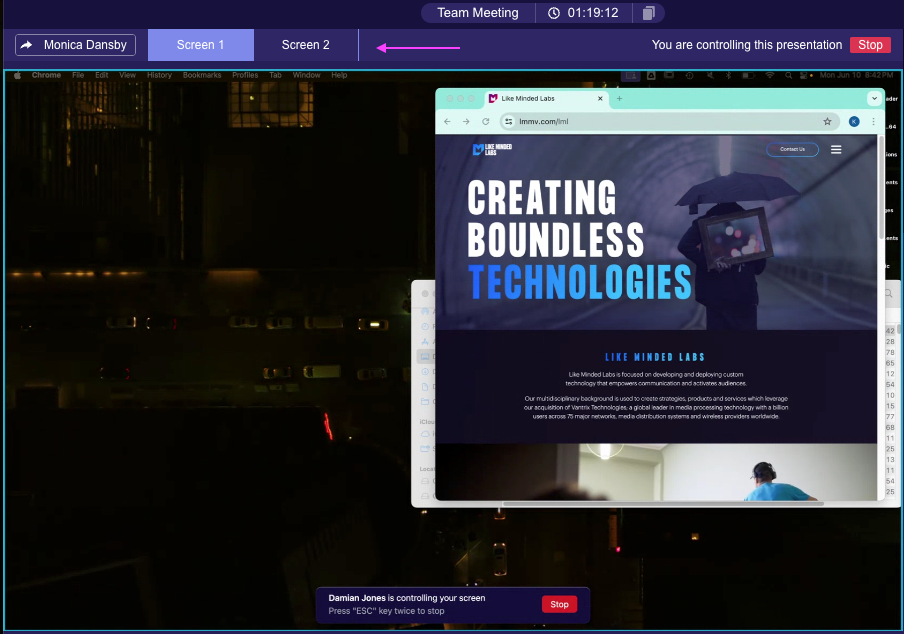Open the File menu in the macOS menu bar
This screenshot has width=904, height=634.
[78, 75]
